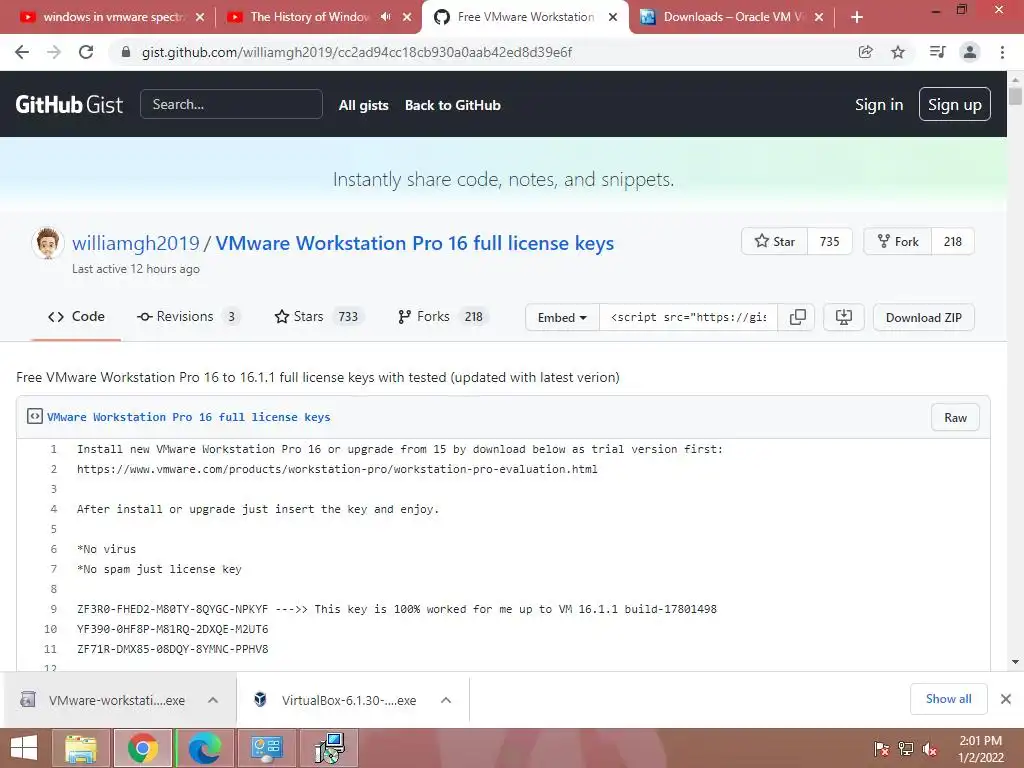View the Raw file
1024x768 pixels.
(955, 418)
